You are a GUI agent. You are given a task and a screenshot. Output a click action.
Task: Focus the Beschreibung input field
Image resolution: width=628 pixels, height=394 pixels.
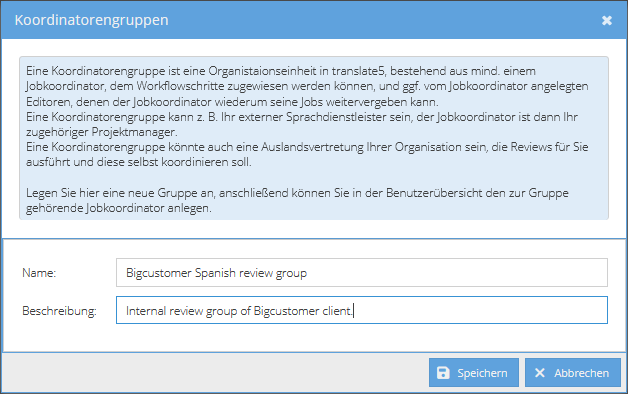pos(362,310)
